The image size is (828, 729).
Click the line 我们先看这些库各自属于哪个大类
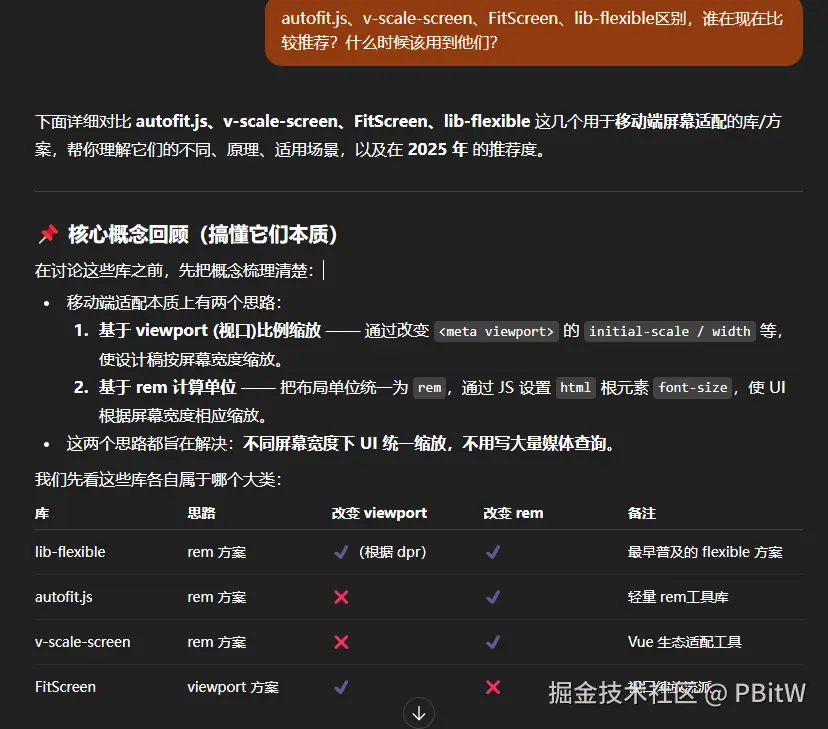pos(158,479)
